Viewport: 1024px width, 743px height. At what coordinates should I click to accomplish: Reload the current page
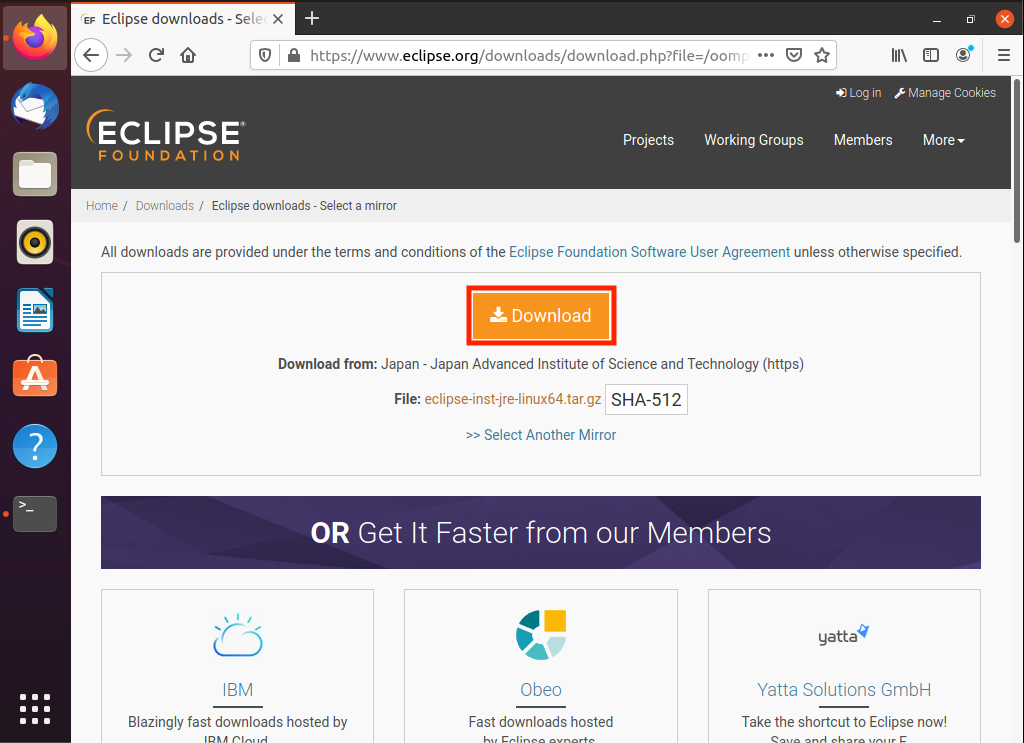tap(156, 55)
